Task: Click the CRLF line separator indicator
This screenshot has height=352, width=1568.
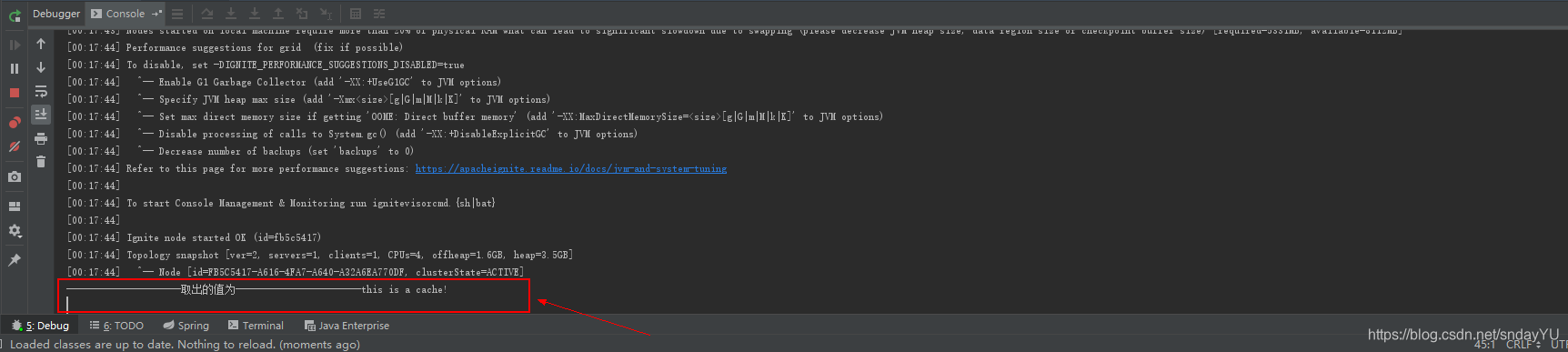Action: click(1523, 345)
